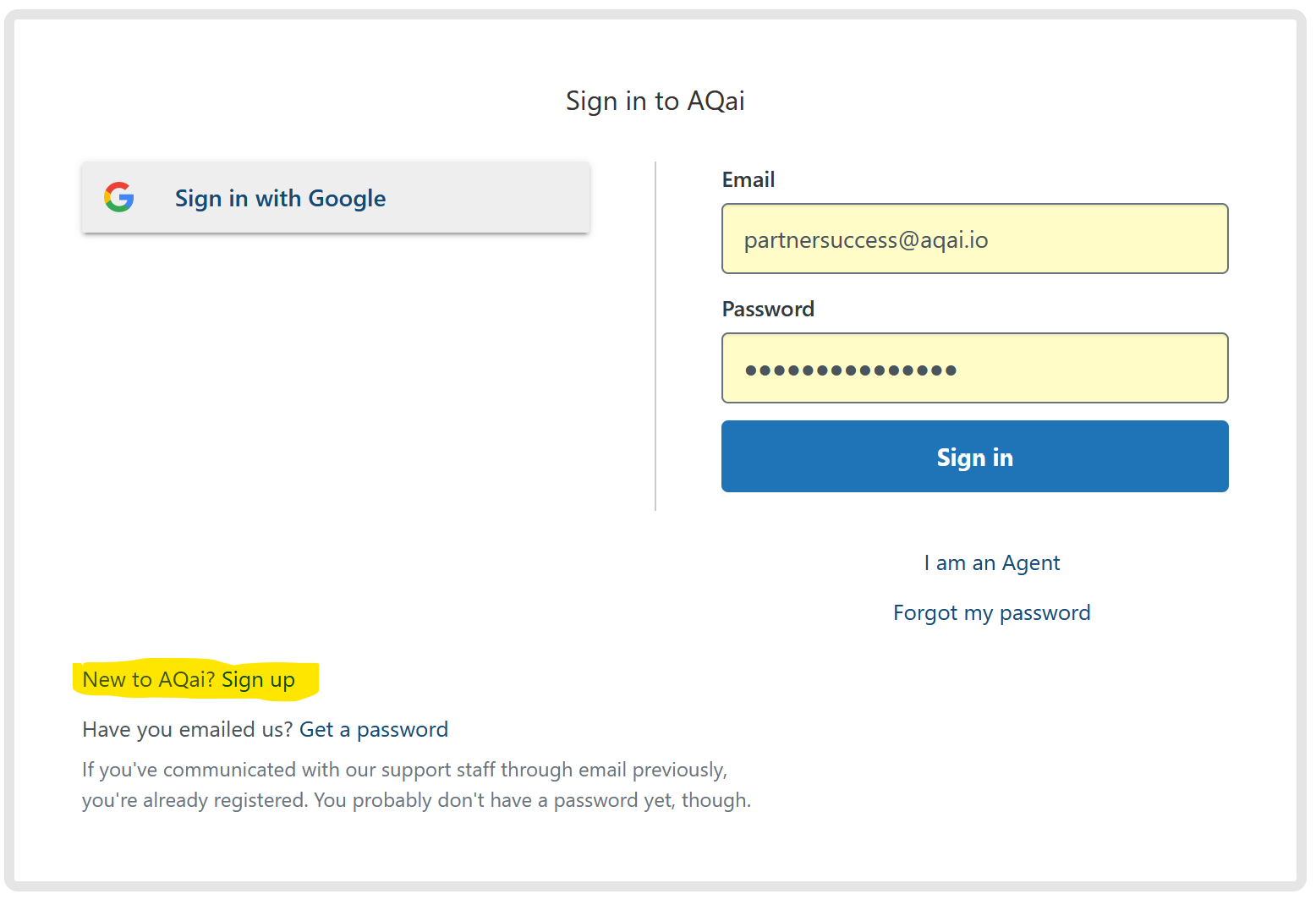Viewport: 1316px width, 905px height.
Task: Click the Password field label
Action: point(768,309)
